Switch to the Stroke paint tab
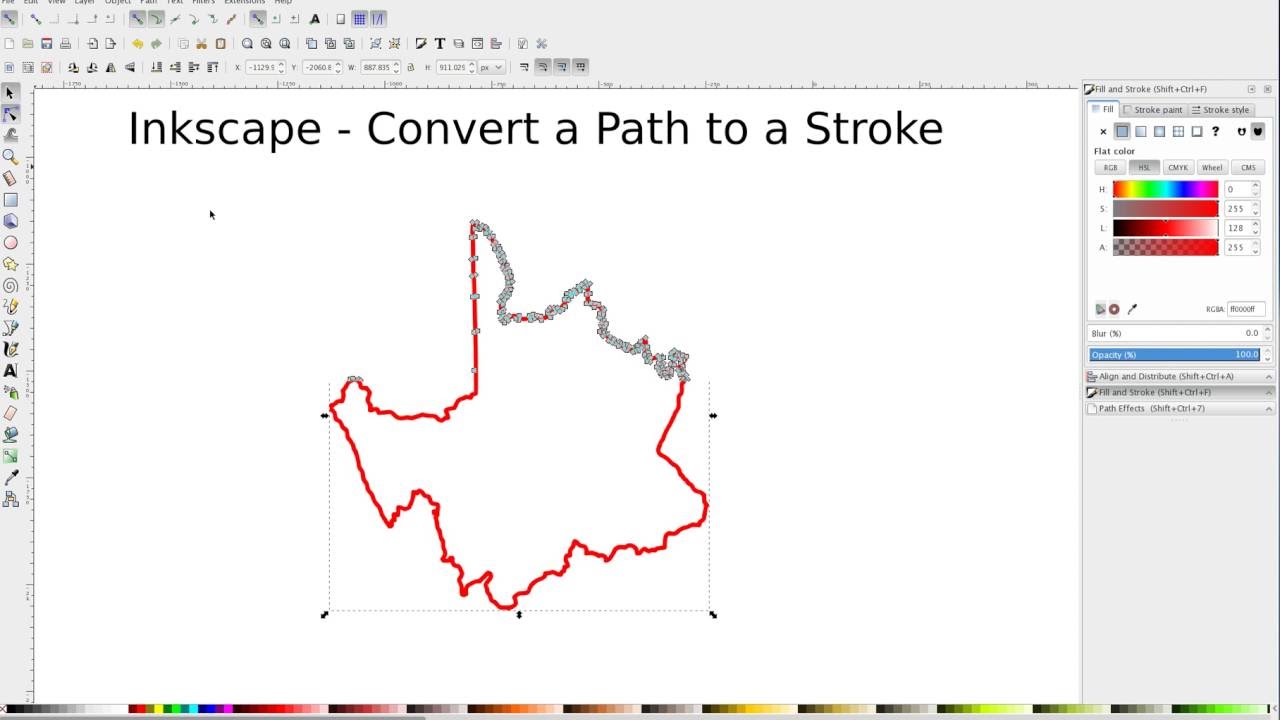This screenshot has height=720, width=1280. click(x=1153, y=110)
